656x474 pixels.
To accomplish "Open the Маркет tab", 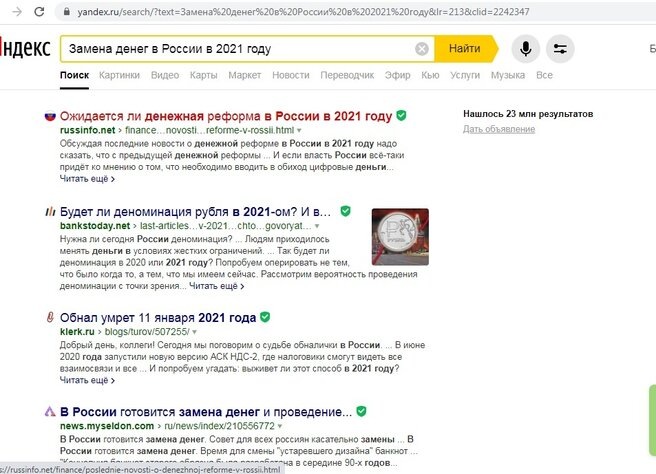I will point(245,75).
